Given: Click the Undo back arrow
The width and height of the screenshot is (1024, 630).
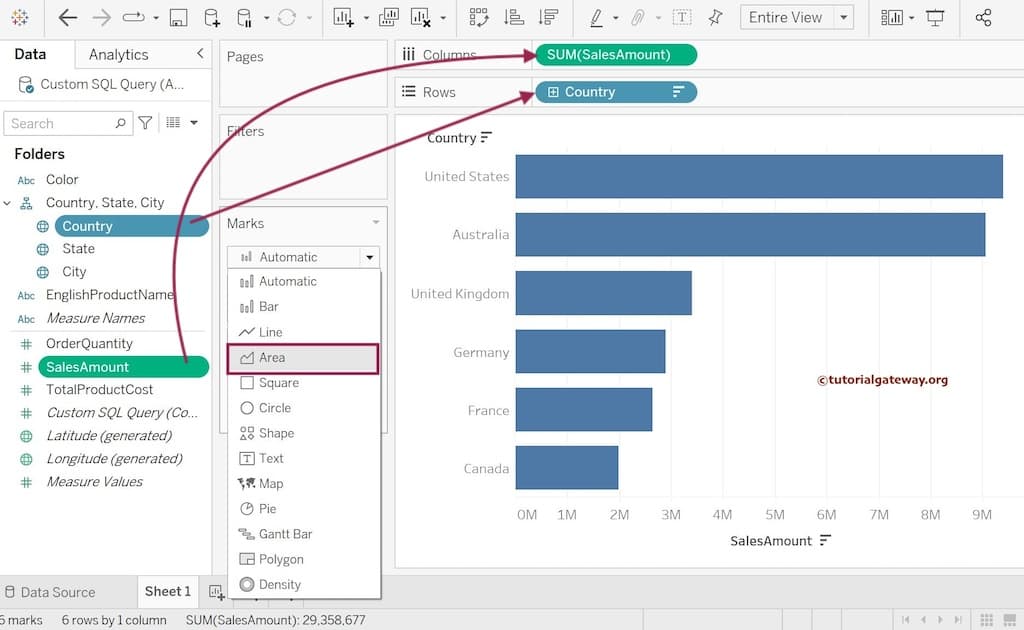Looking at the screenshot, I should coord(68,18).
